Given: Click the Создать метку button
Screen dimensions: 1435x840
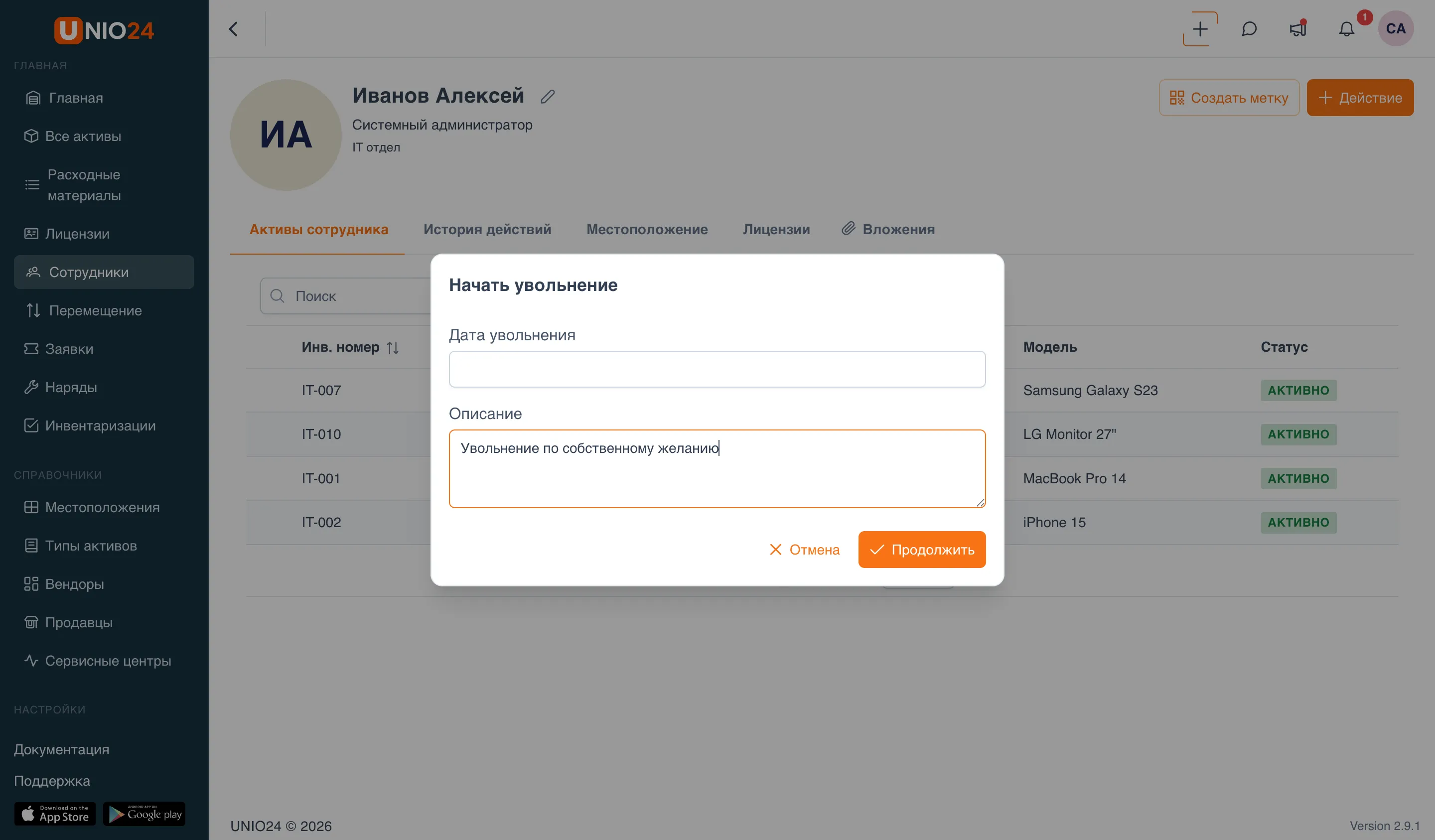Looking at the screenshot, I should [x=1229, y=97].
